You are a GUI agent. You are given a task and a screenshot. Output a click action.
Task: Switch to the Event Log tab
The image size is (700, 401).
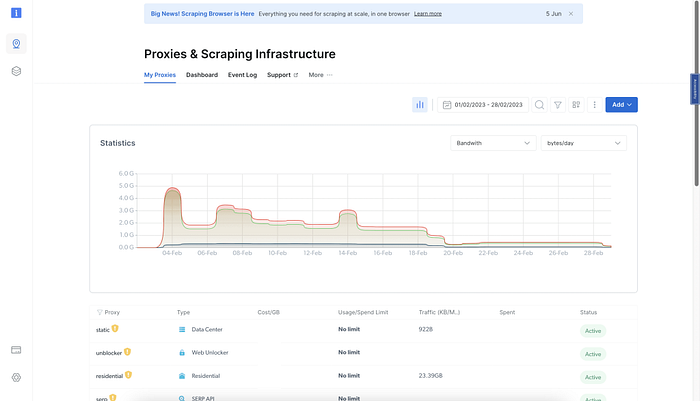[x=242, y=75]
